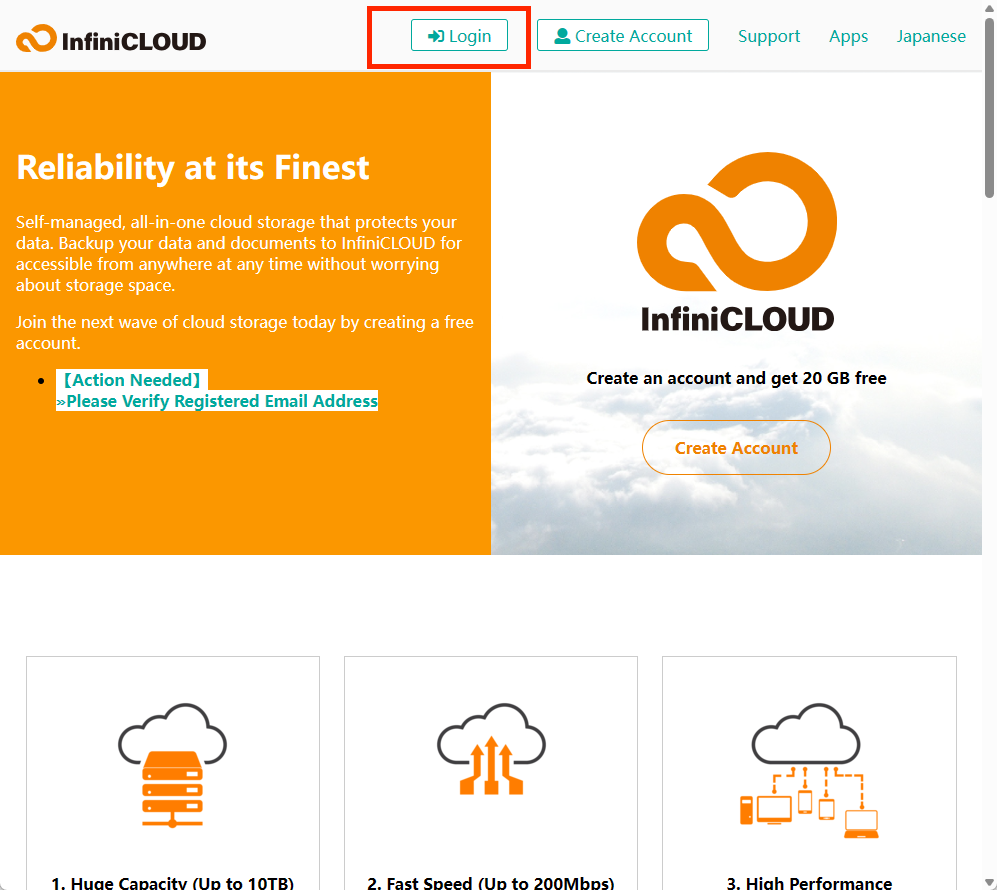Click the large InfiniCLOUD logo image
Viewport: 997px width, 890px height.
(737, 242)
